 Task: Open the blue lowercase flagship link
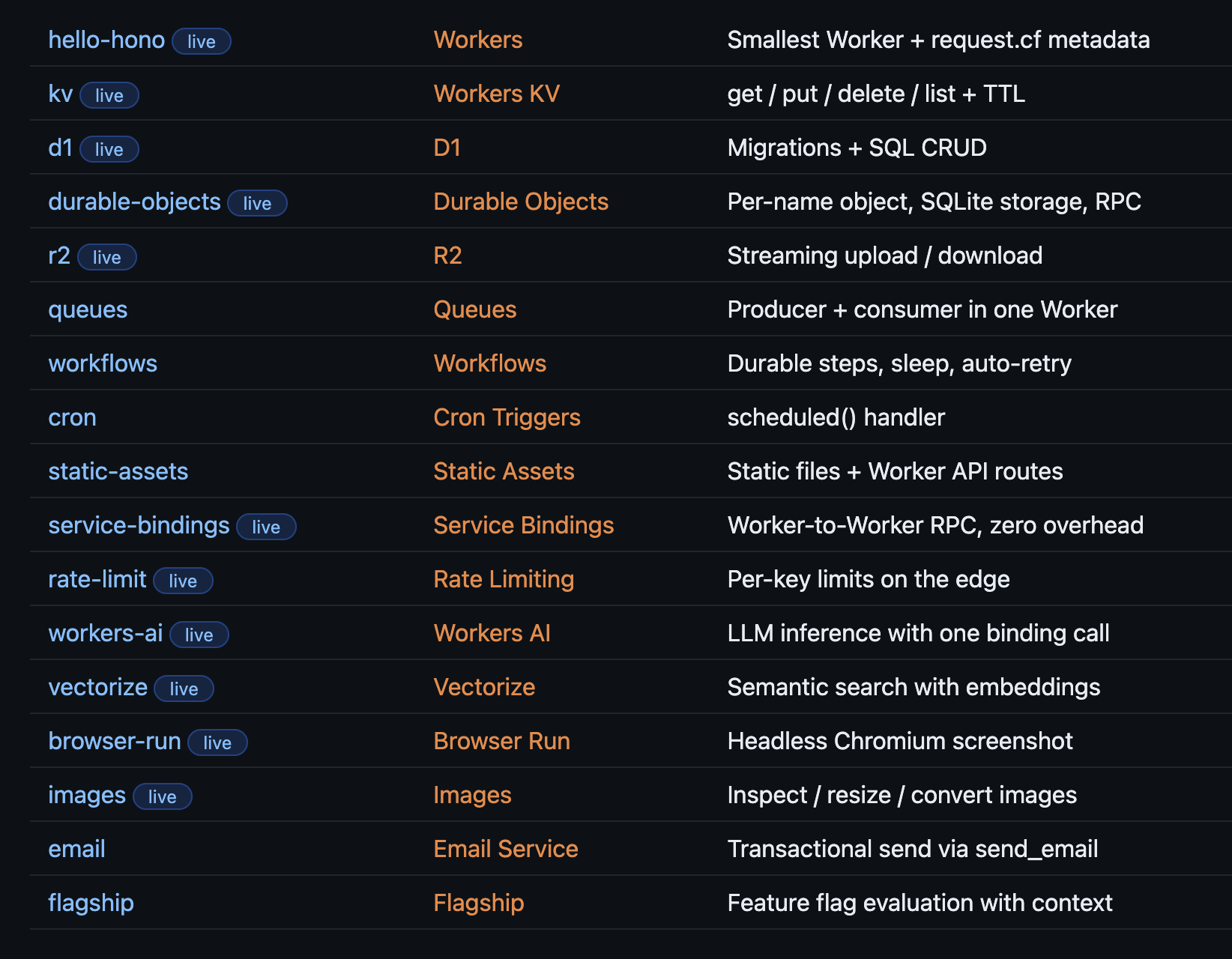pyautogui.click(x=91, y=903)
